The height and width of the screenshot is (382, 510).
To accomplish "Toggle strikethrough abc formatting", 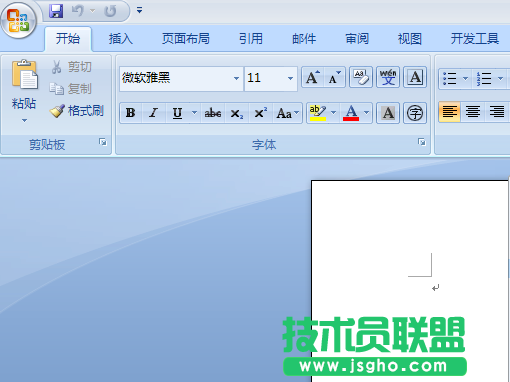I will 213,113.
